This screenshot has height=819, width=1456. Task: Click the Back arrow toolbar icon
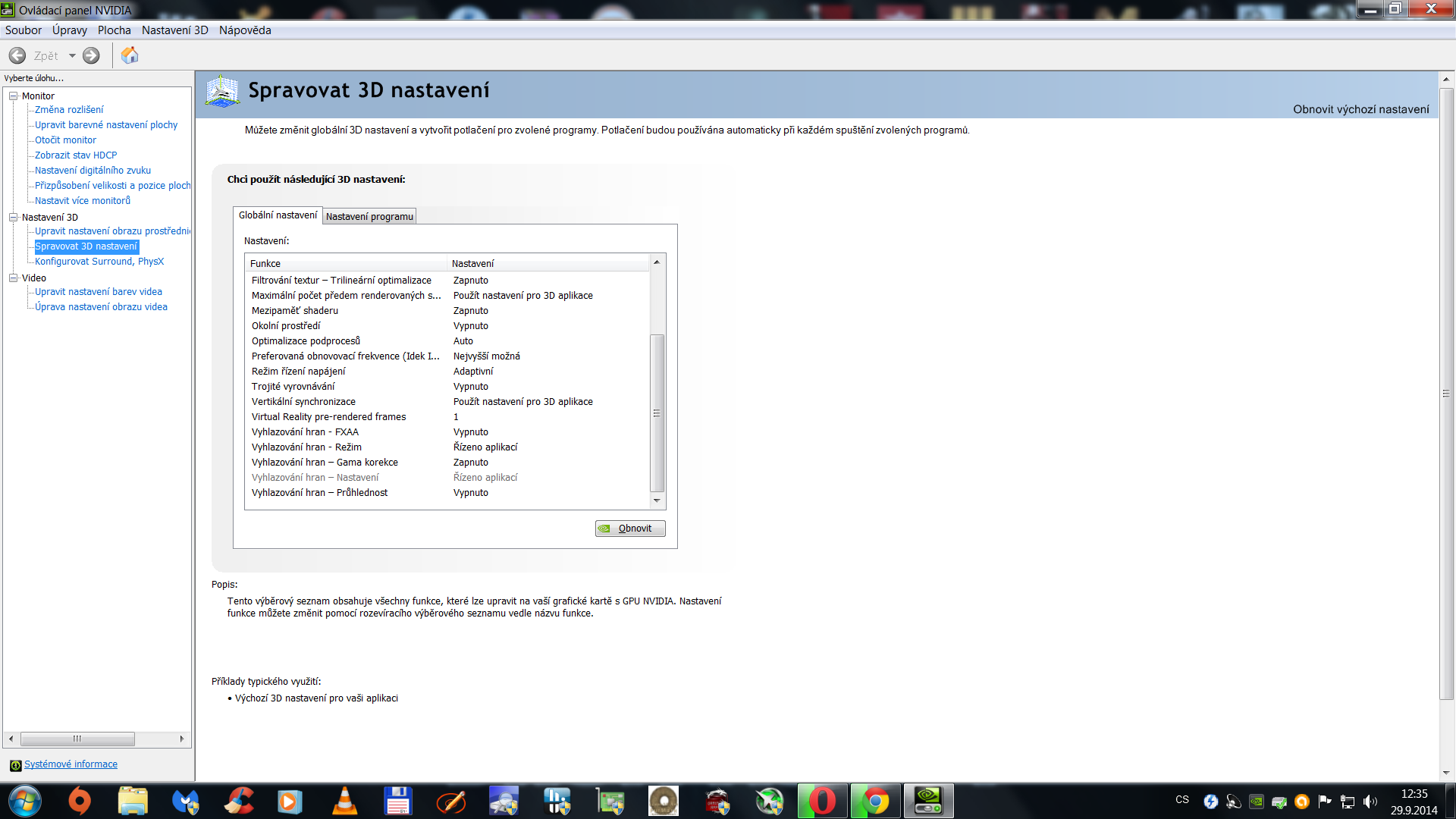17,55
